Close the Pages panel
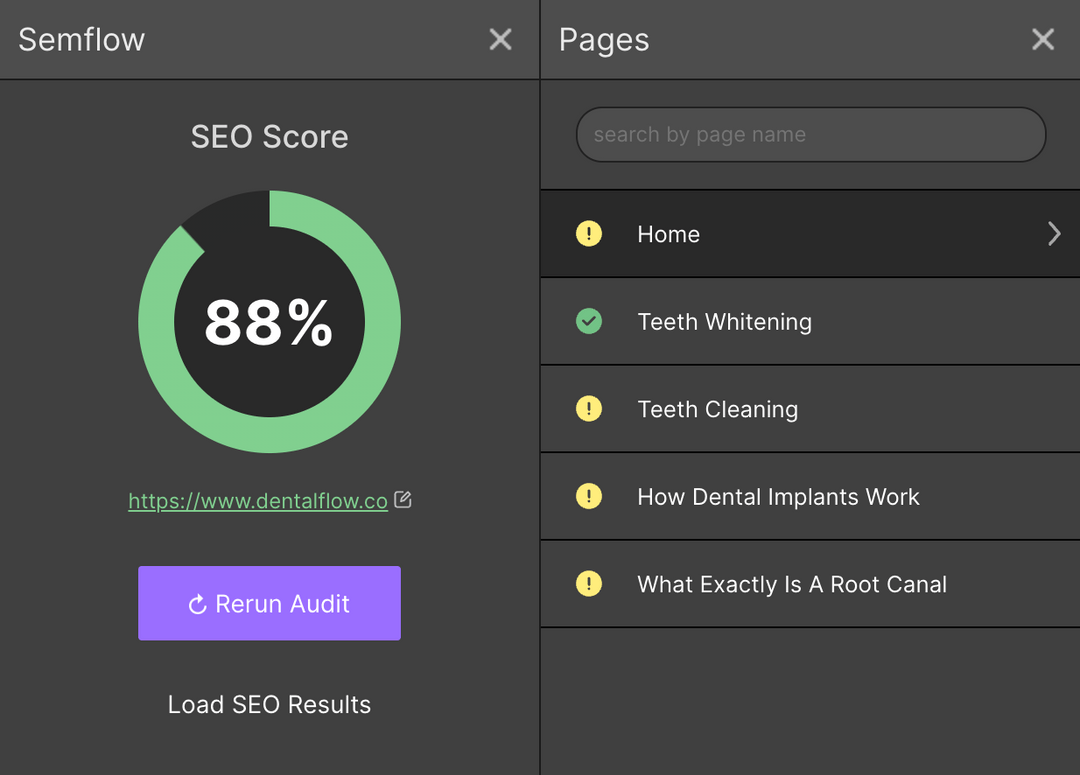Image resolution: width=1080 pixels, height=775 pixels. pos(1043,39)
